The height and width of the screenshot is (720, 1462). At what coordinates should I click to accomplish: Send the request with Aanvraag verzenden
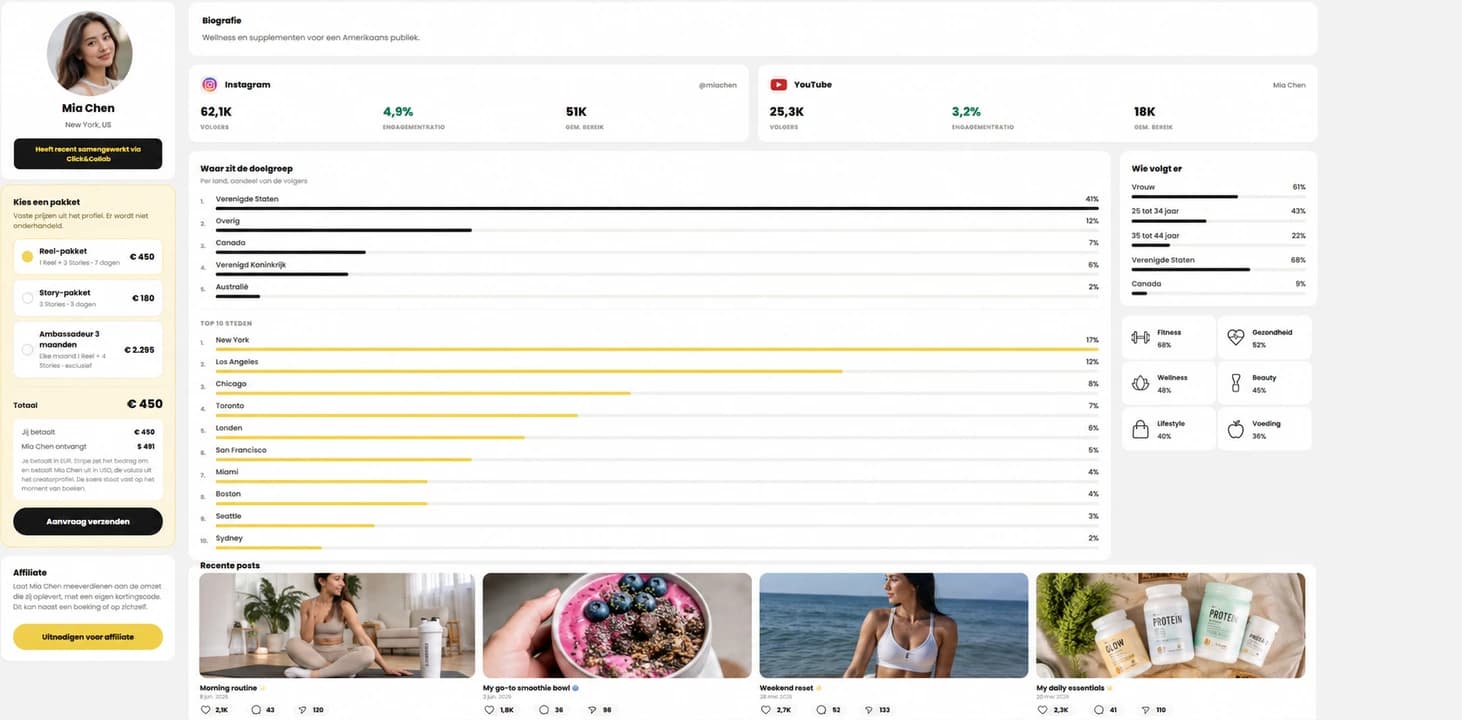(x=88, y=522)
